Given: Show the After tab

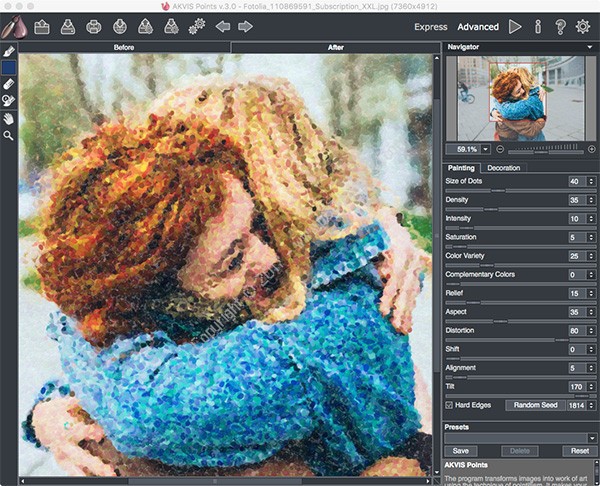Looking at the screenshot, I should pyautogui.click(x=336, y=47).
